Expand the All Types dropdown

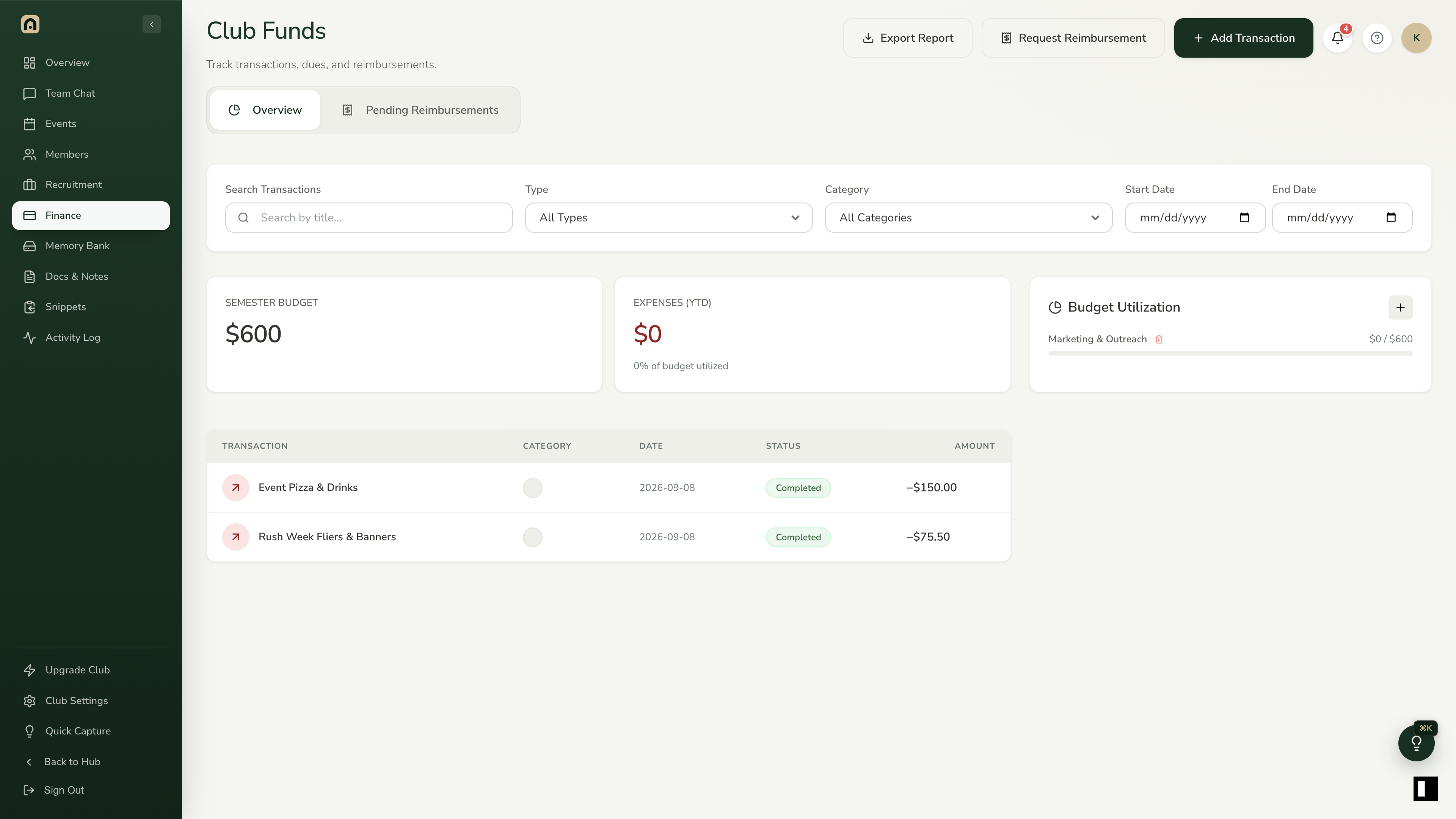coord(668,218)
